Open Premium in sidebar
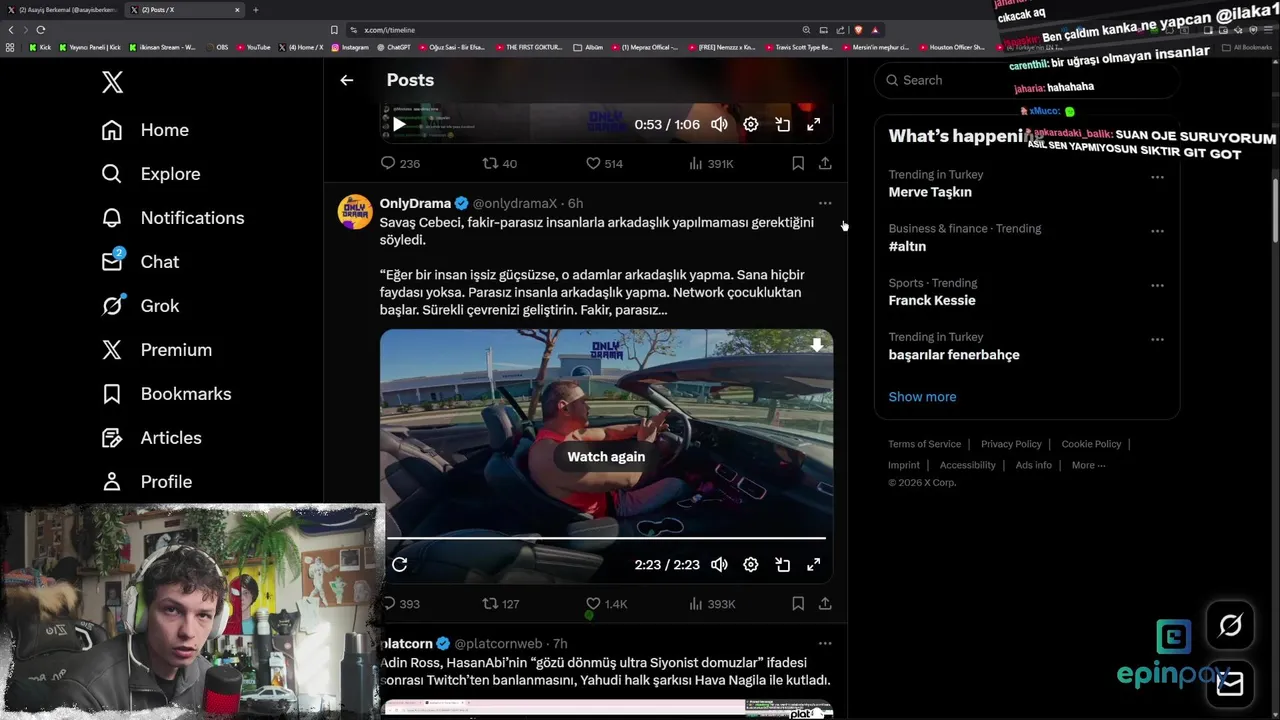Screen dimensions: 1280x720 coord(157,350)
